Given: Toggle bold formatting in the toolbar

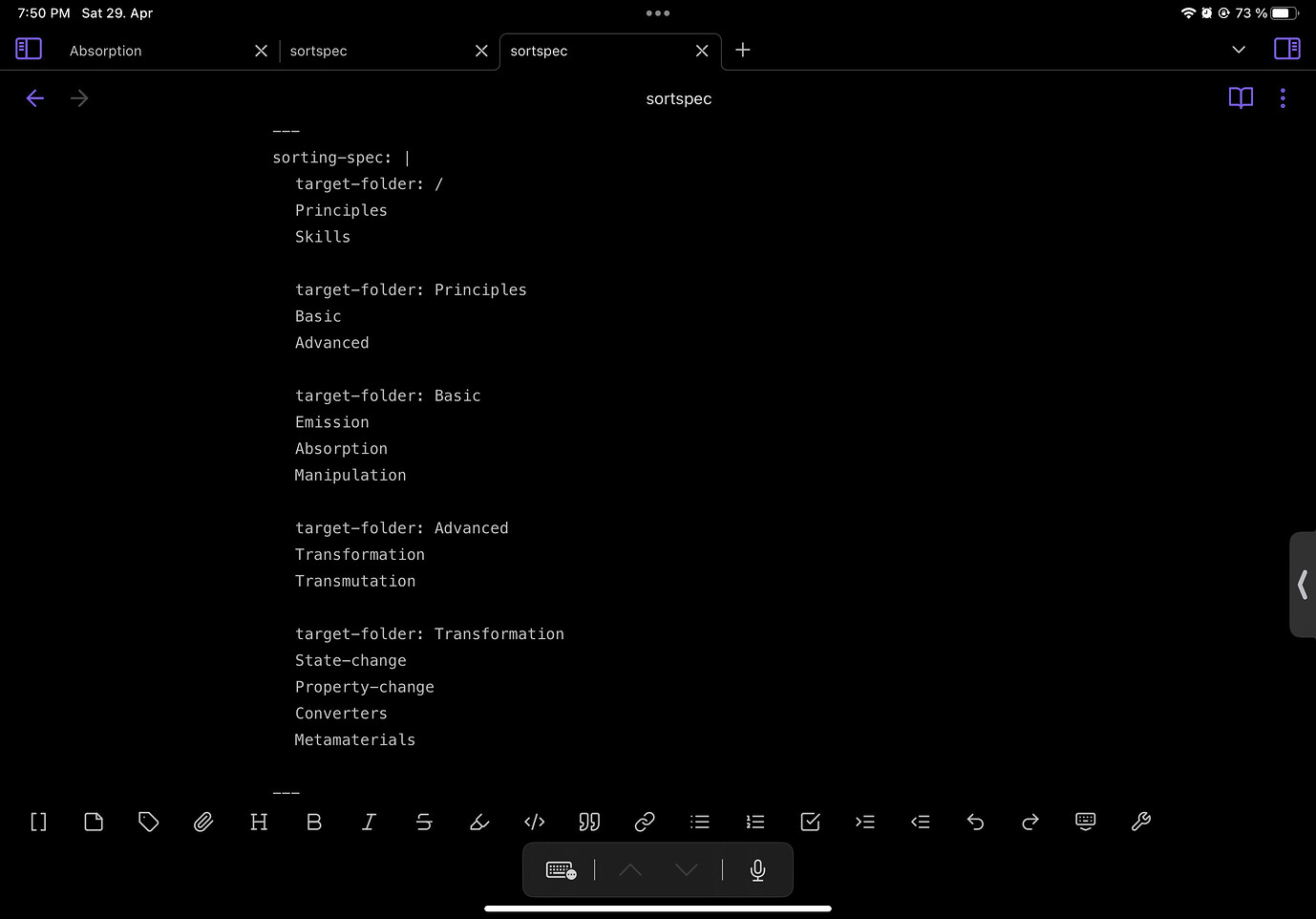Looking at the screenshot, I should click(x=314, y=822).
